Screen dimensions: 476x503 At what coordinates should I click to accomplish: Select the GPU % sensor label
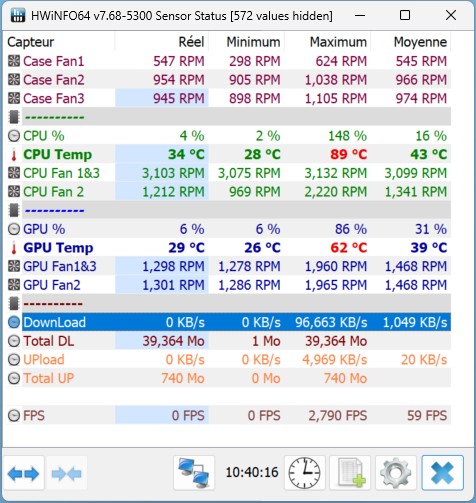44,229
